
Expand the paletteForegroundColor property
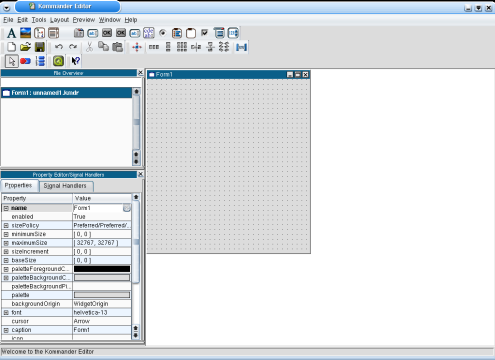pyautogui.click(x=6, y=269)
